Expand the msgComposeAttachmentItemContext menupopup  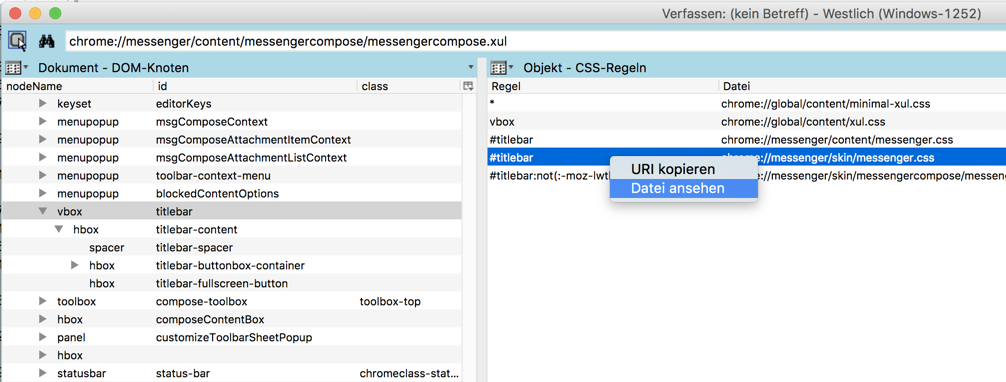[x=43, y=139]
